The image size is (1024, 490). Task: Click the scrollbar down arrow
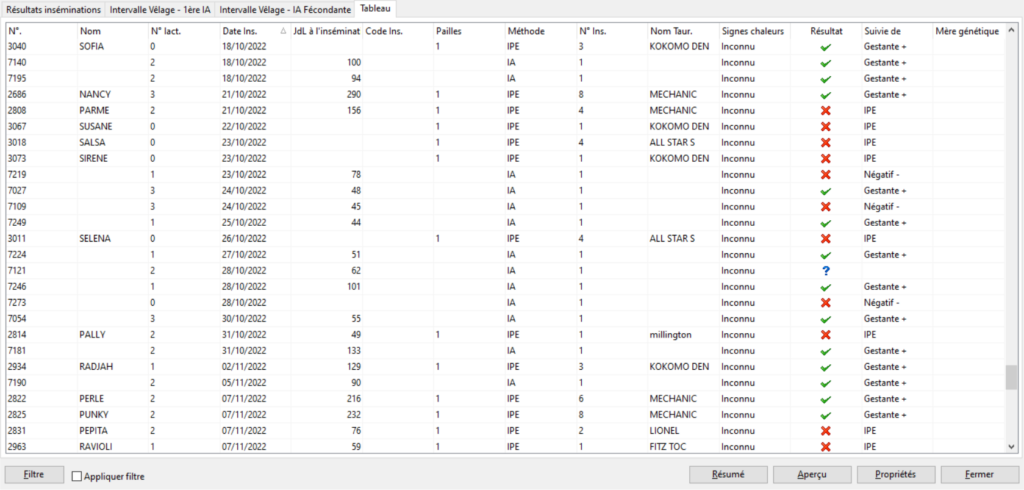click(x=1011, y=446)
